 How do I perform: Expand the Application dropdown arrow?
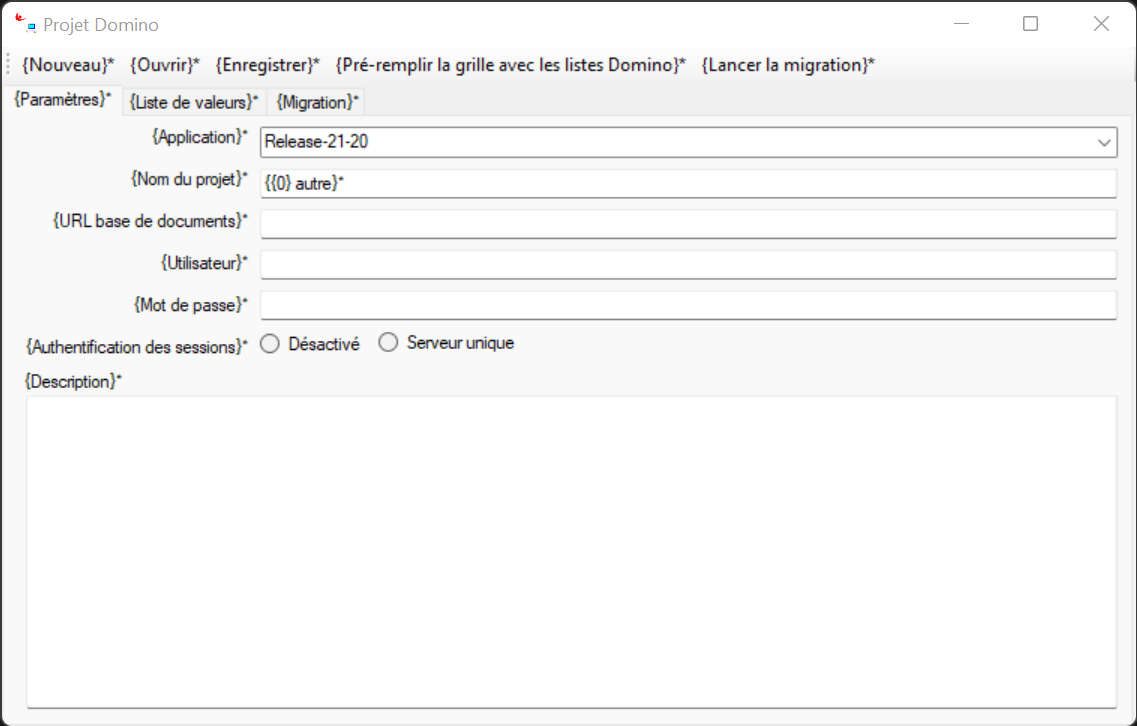(1104, 142)
